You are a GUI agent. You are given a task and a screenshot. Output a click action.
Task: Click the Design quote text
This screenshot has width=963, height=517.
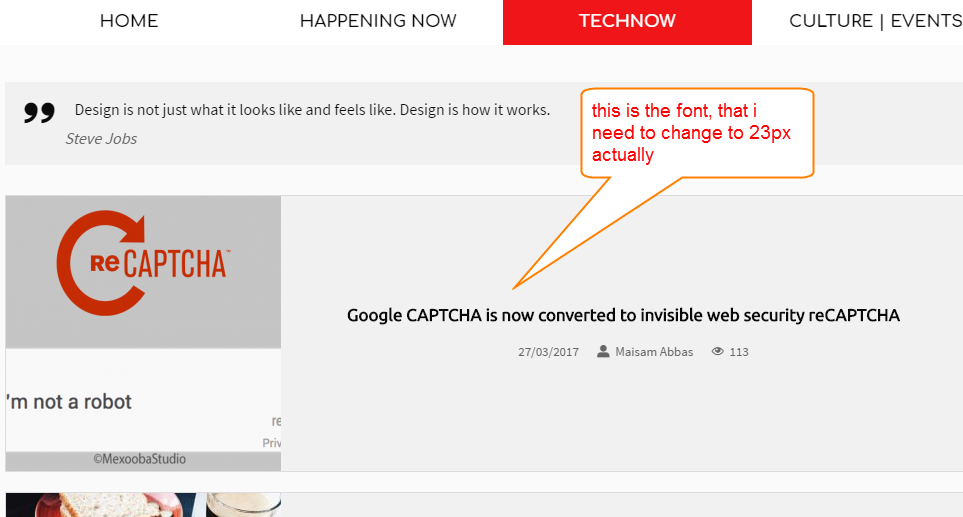312,110
